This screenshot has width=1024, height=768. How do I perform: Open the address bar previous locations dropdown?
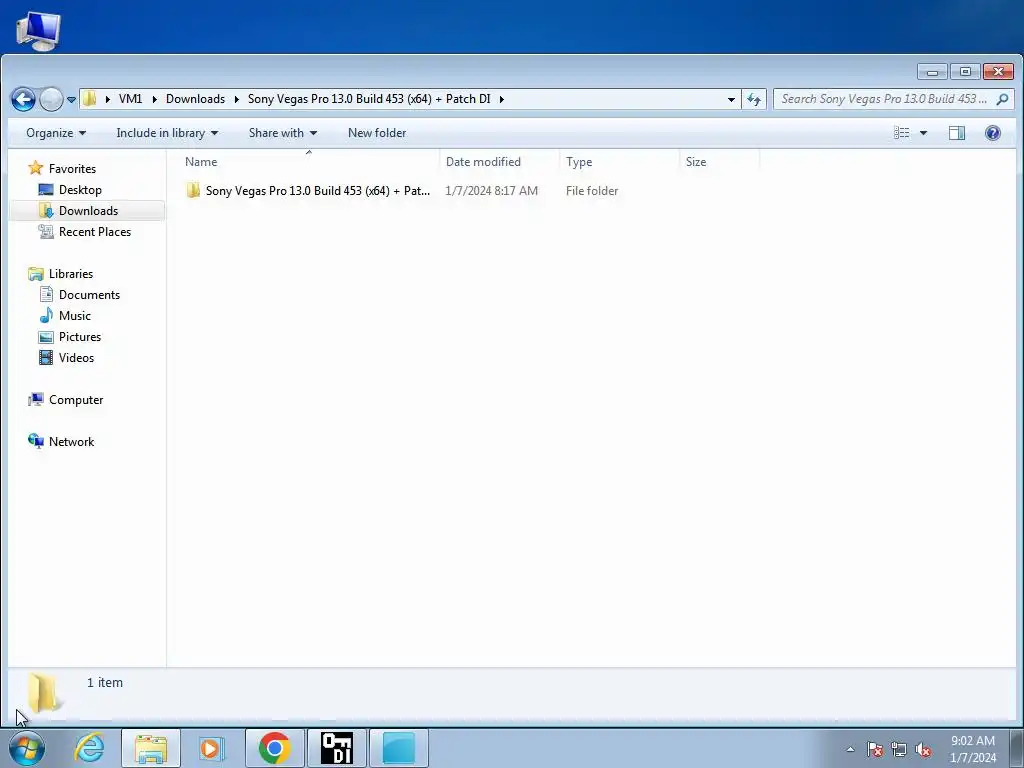pos(731,99)
